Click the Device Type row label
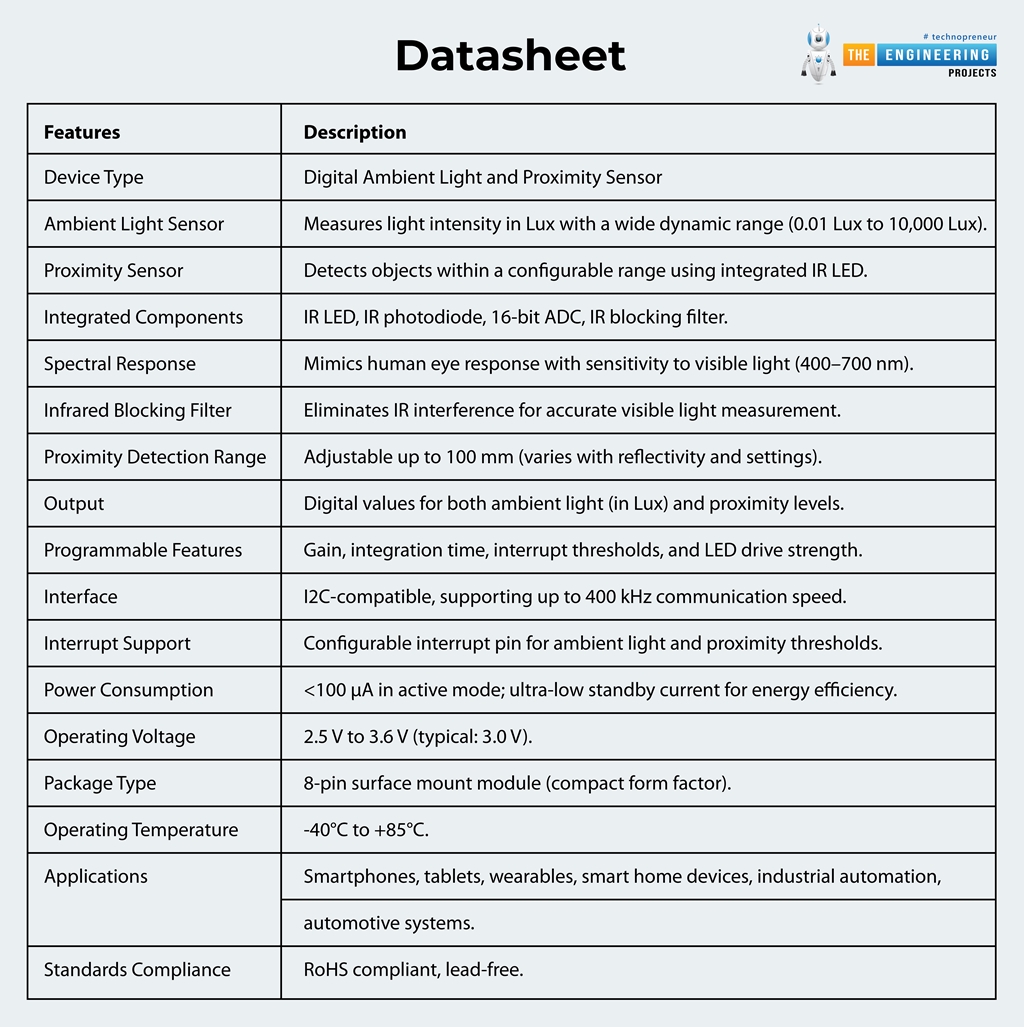1024x1027 pixels. (94, 178)
